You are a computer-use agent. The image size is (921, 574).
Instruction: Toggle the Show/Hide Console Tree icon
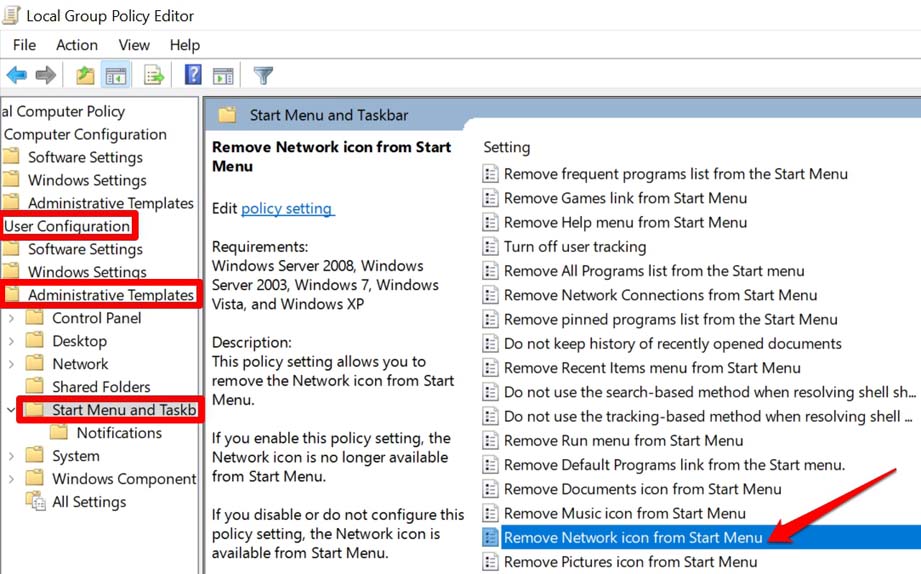pos(116,76)
